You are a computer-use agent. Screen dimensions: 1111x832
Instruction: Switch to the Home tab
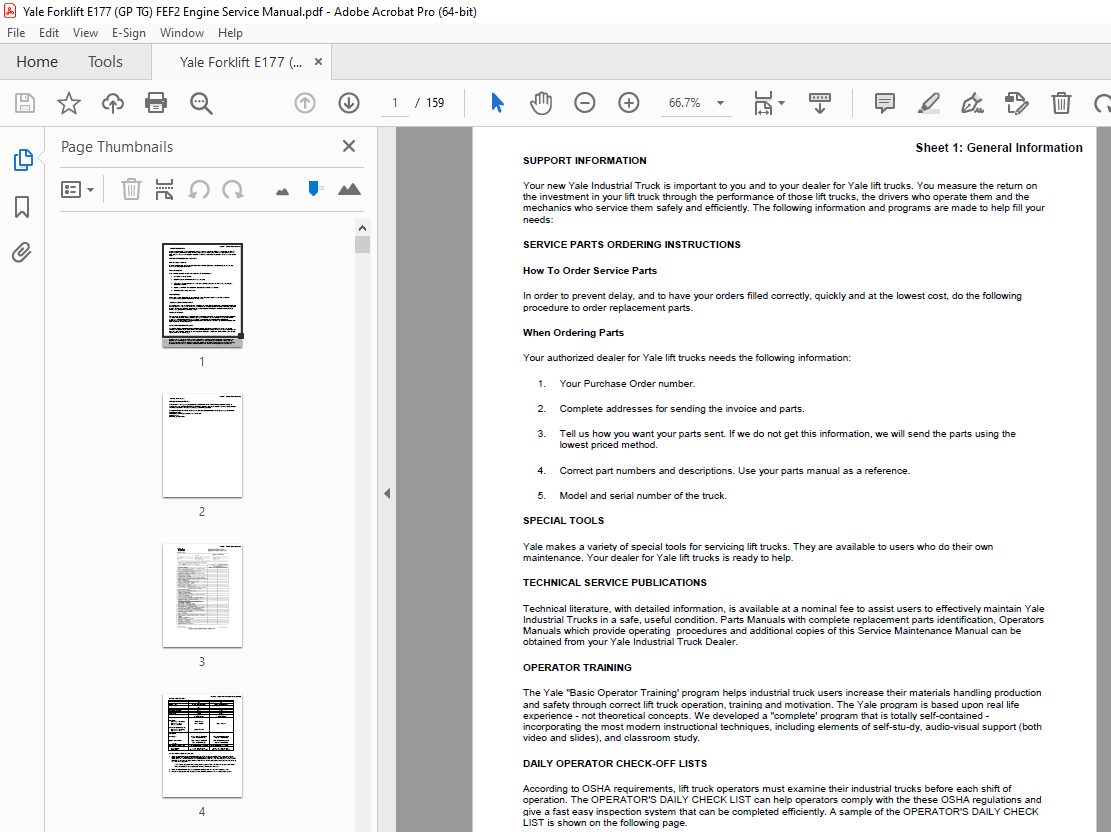(37, 62)
